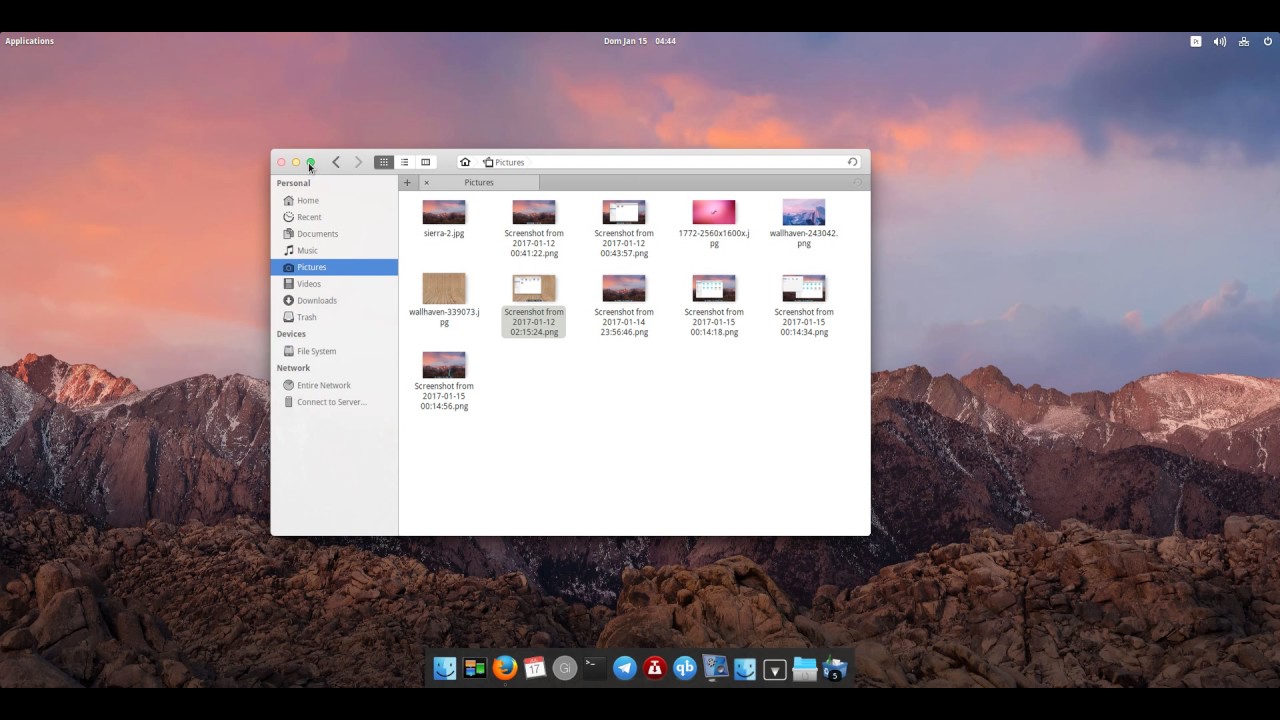Launch Firefox from the dock
This screenshot has width=1280, height=720.
[505, 668]
